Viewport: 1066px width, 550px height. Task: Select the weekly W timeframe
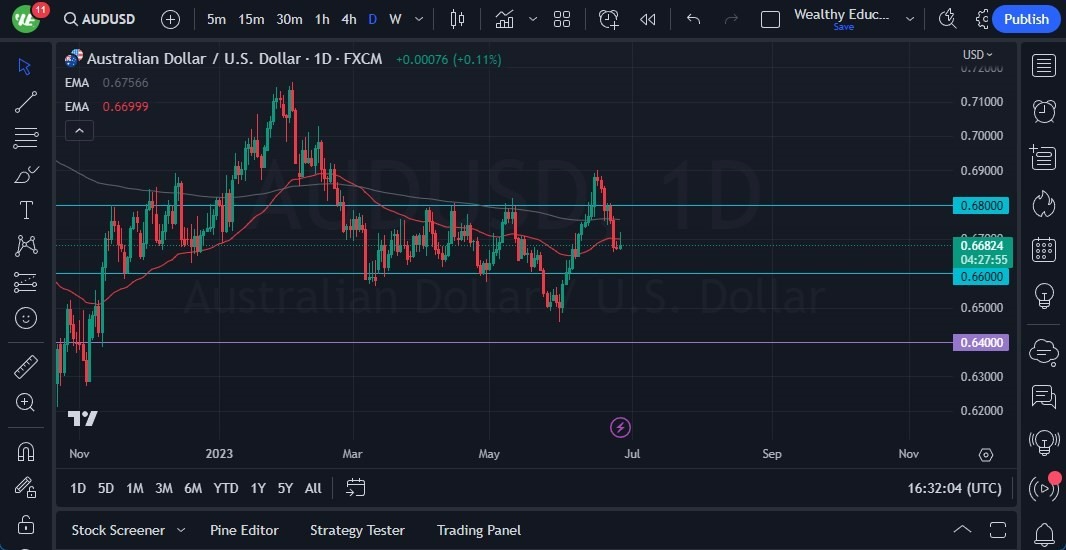(x=395, y=20)
